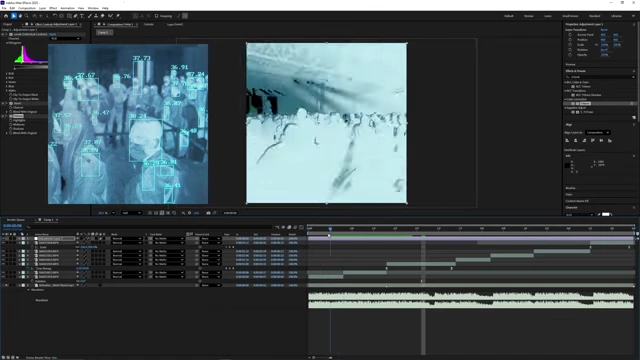Viewport: 640px width, 360px height.
Task: Expand Adjustment Layer 1 in timeline
Action: pyautogui.click(x=19, y=238)
